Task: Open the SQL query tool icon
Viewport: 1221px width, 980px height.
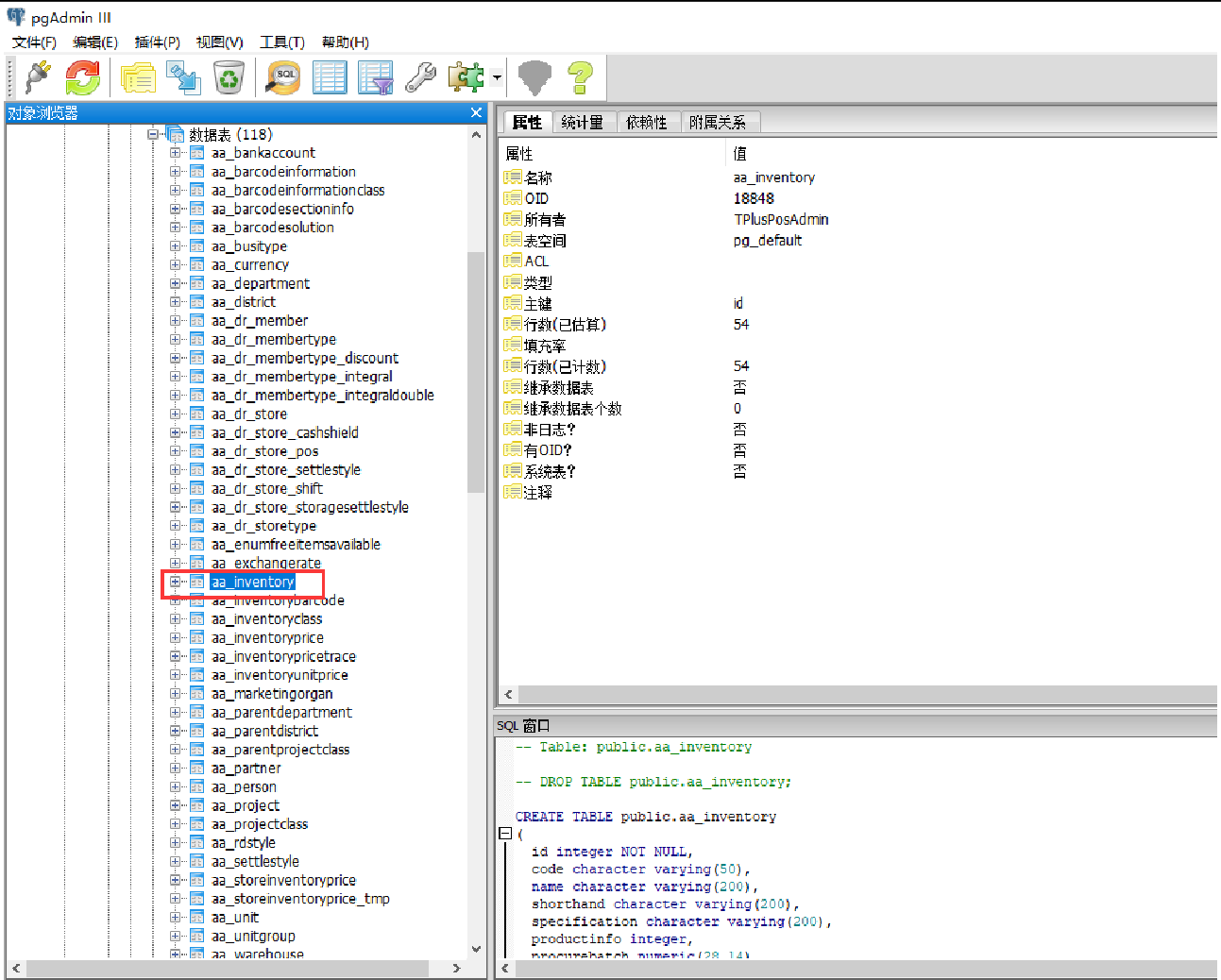Action: 282,77
